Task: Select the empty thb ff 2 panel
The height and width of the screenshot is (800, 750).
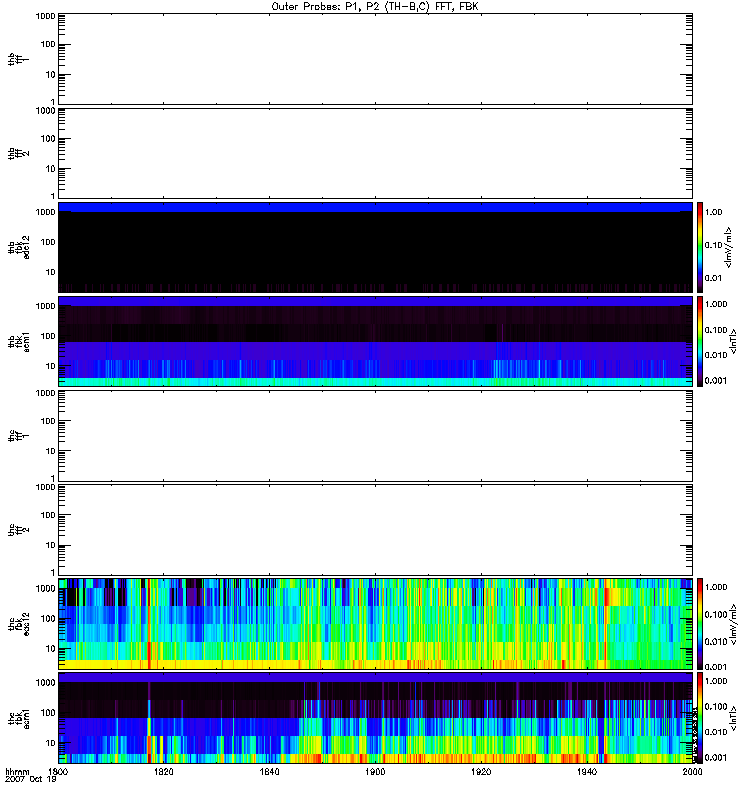Action: click(x=375, y=152)
